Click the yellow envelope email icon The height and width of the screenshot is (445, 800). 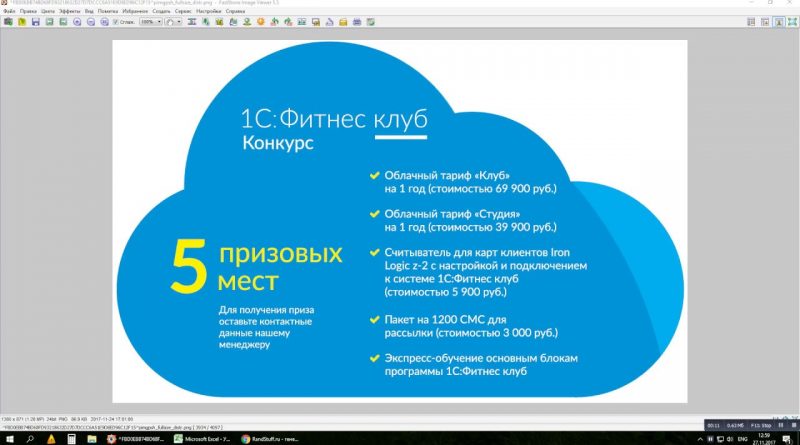point(343,22)
